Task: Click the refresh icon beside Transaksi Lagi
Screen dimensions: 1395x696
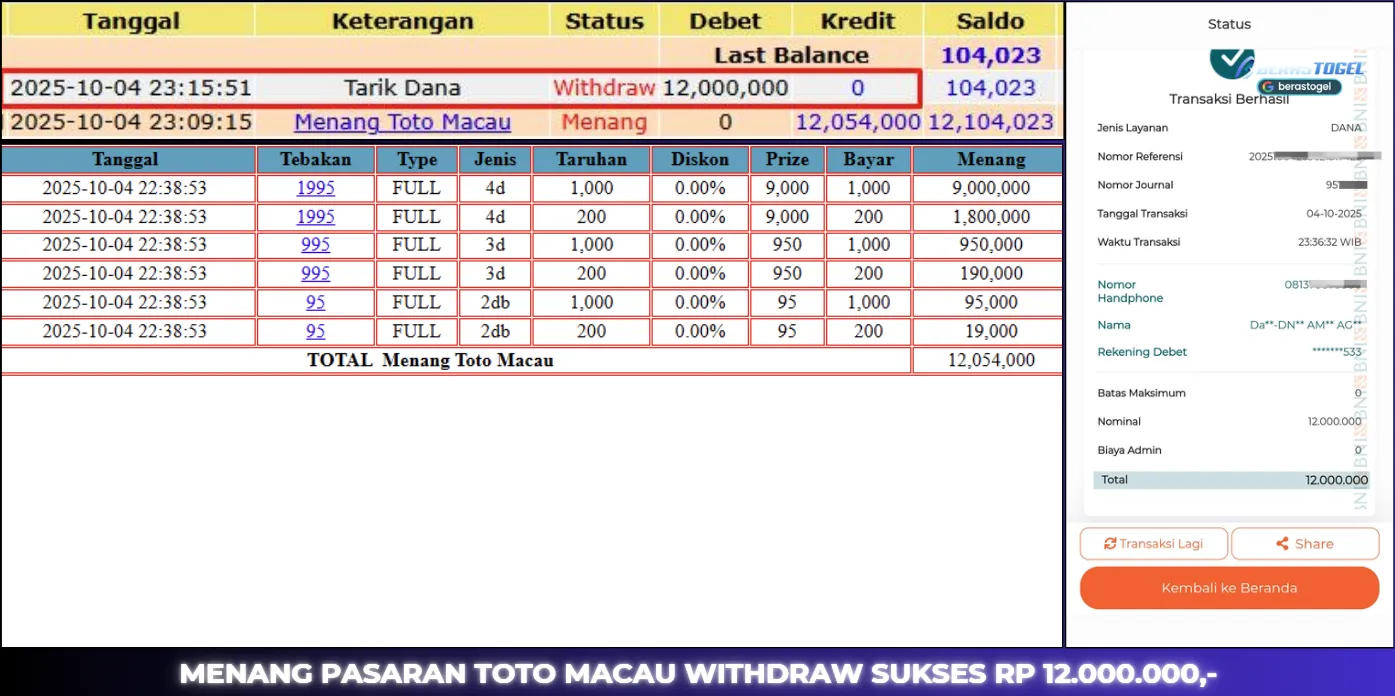Action: tap(1110, 544)
